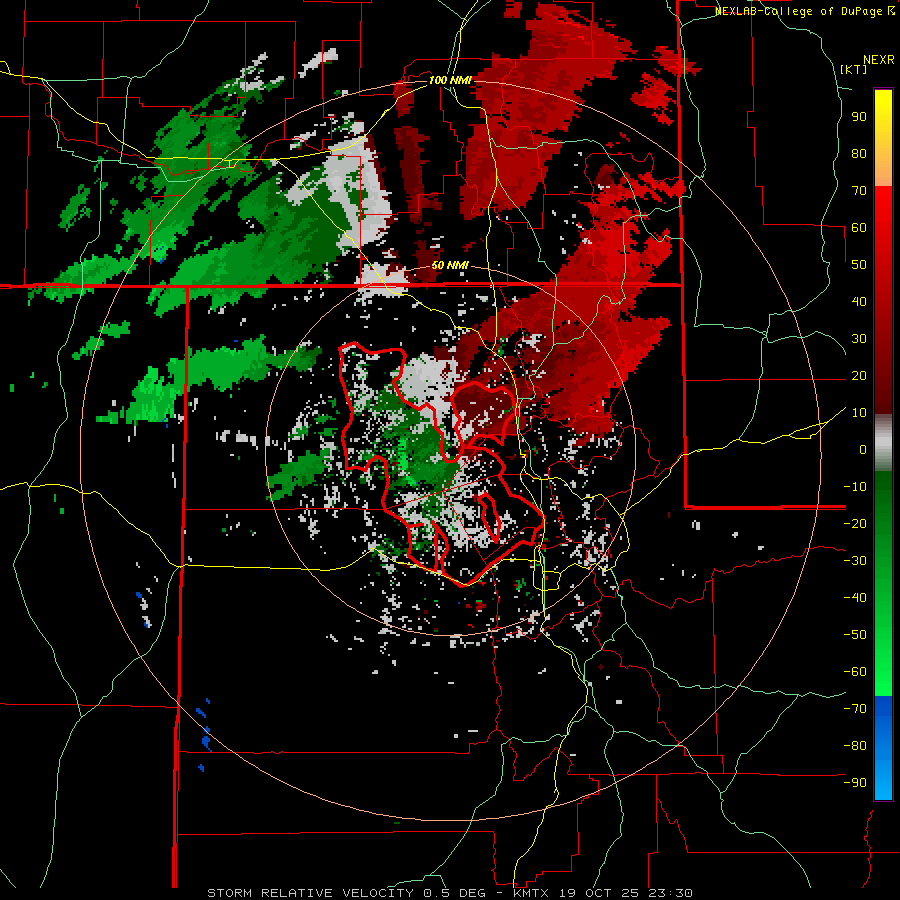Click the "-30" value on the velocity scale
Image resolution: width=900 pixels, height=900 pixels.
(x=855, y=561)
